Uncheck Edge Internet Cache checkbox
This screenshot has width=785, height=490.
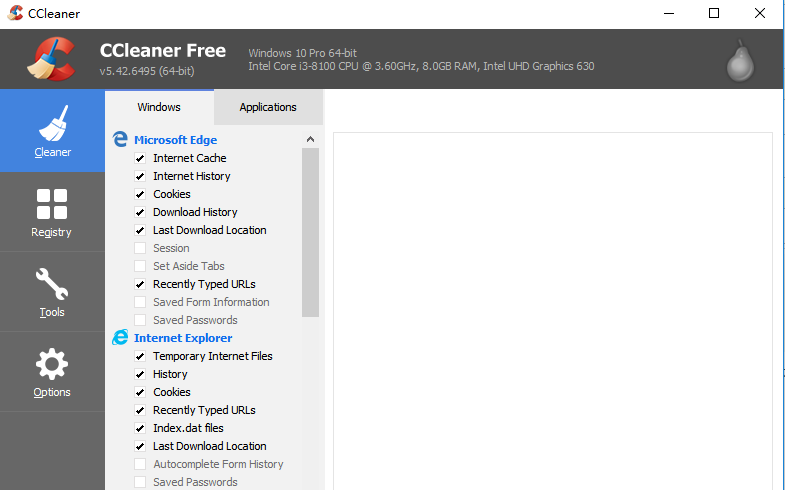(x=140, y=158)
